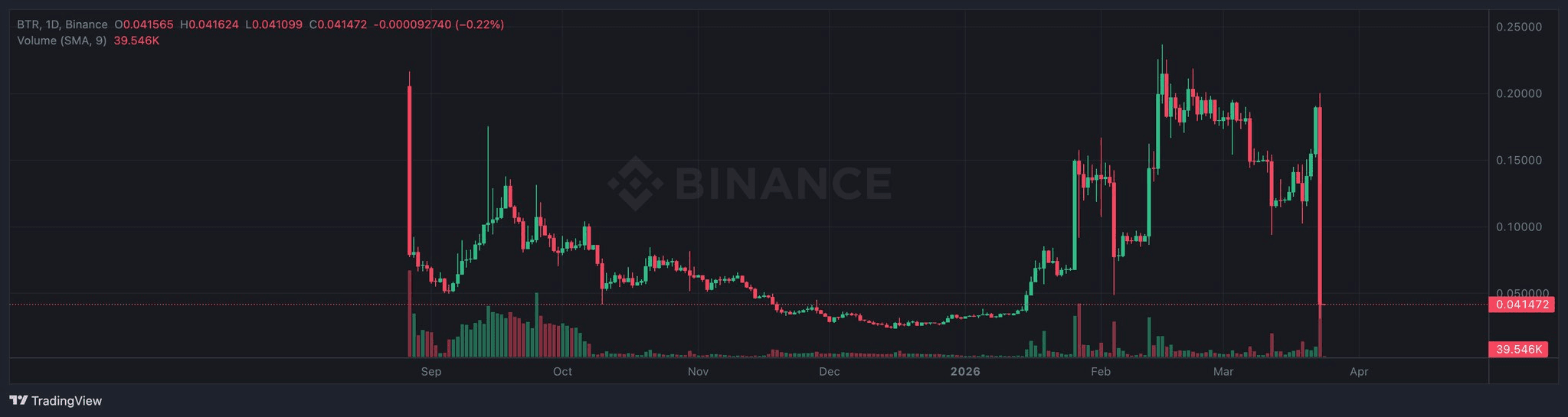The width and height of the screenshot is (1568, 417).
Task: Click the 0.15000 price axis label
Action: [x=1518, y=160]
